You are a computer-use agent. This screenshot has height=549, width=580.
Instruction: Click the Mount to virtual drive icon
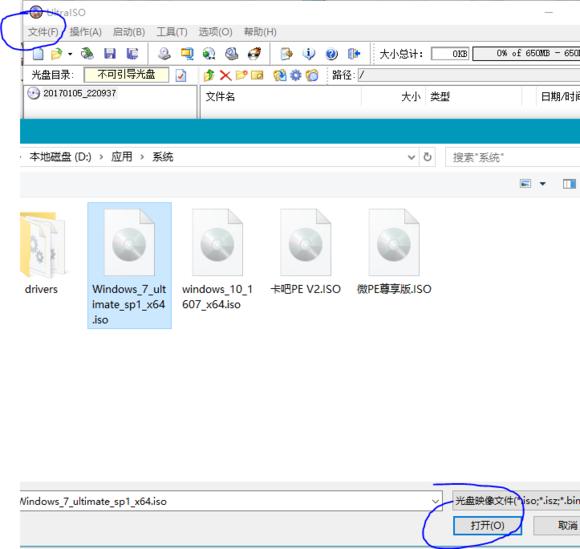pos(232,54)
